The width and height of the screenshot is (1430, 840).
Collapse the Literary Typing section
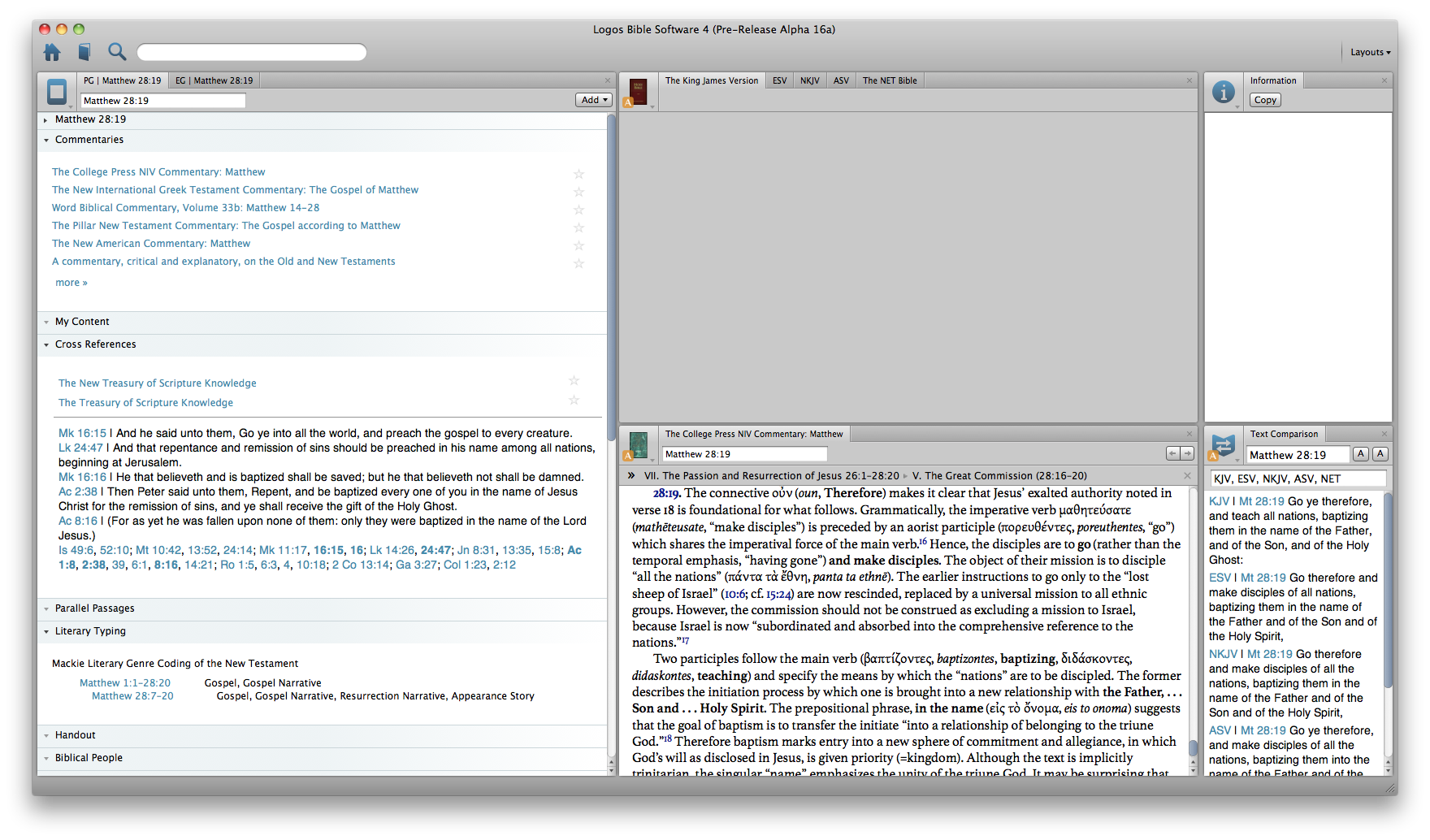click(46, 631)
